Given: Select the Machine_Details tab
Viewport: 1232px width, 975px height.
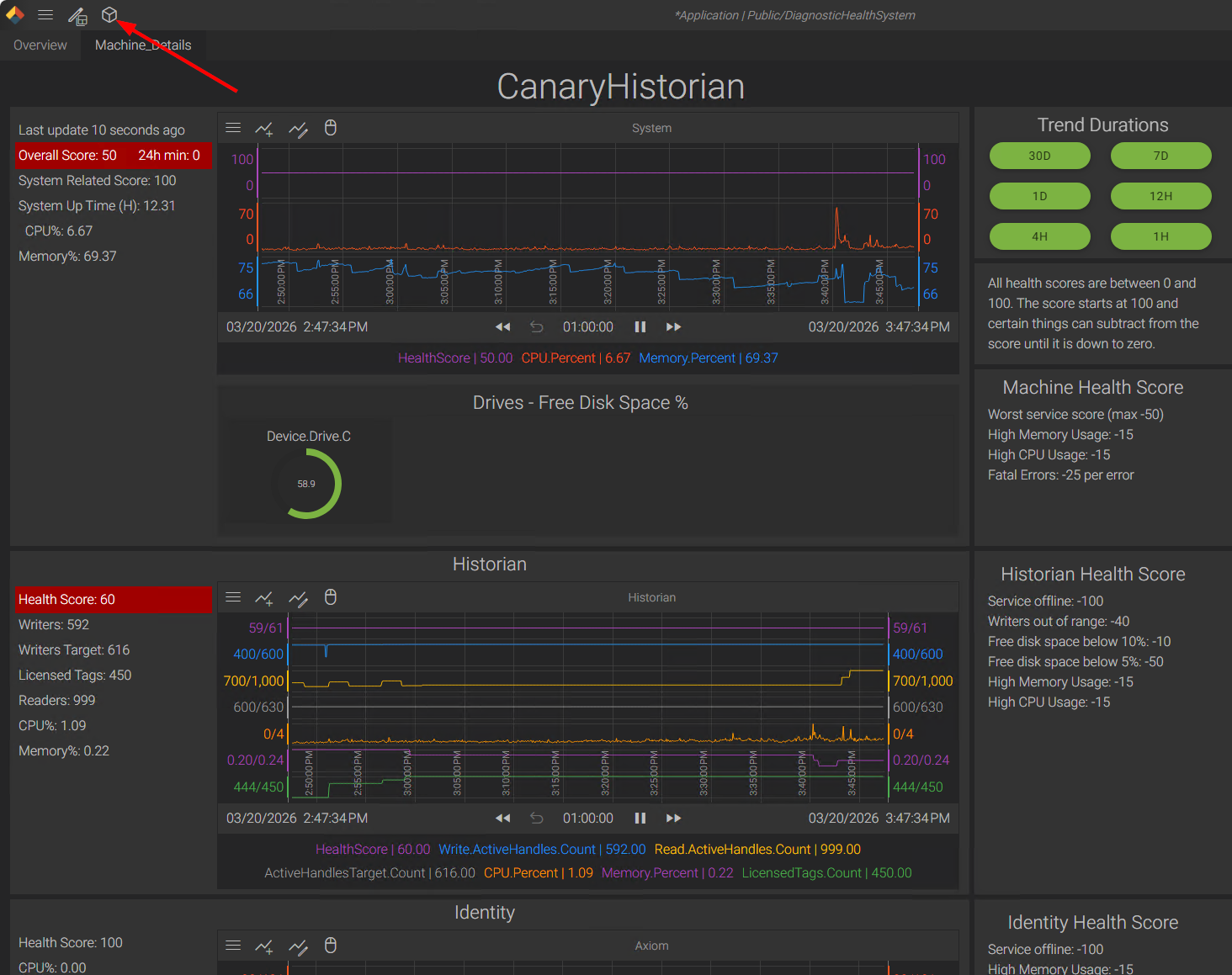Looking at the screenshot, I should pos(143,45).
